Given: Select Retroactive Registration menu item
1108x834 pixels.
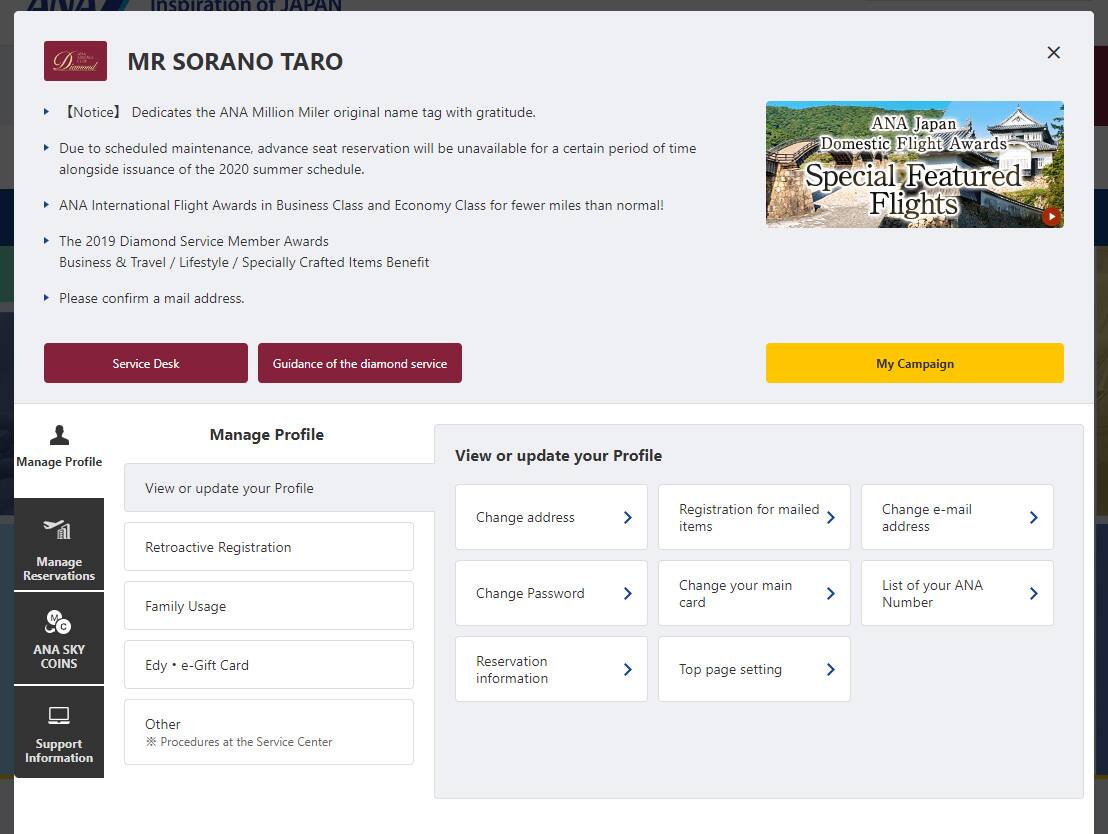Looking at the screenshot, I should point(269,546).
